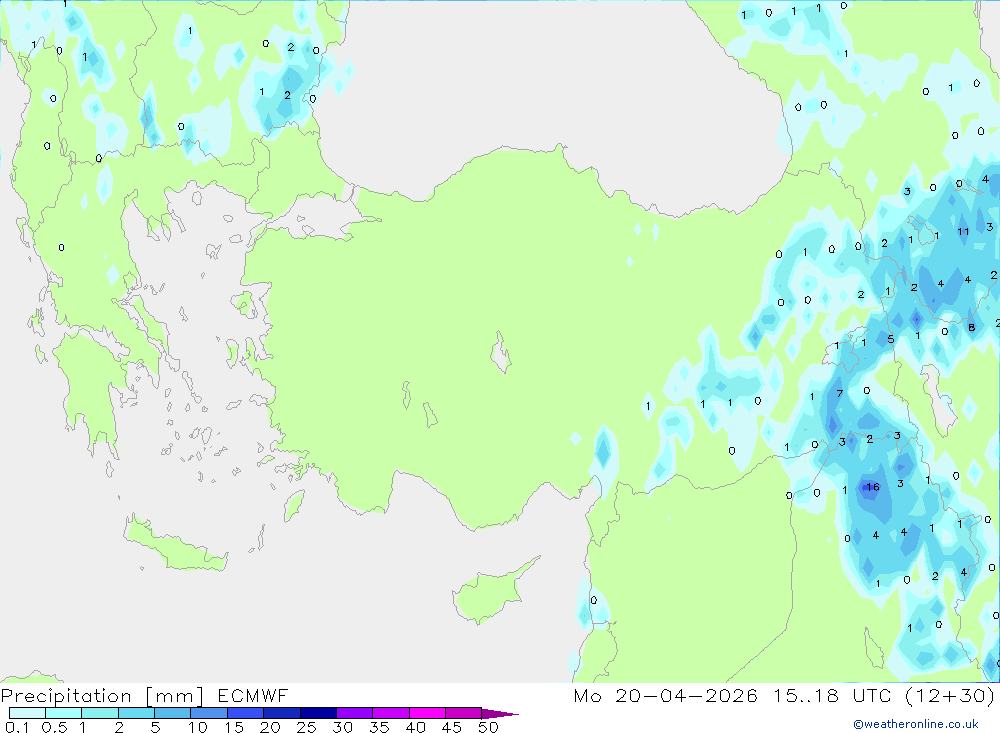Select the 35–40 mm legend color swatch
This screenshot has width=1000, height=733.
[x=391, y=713]
